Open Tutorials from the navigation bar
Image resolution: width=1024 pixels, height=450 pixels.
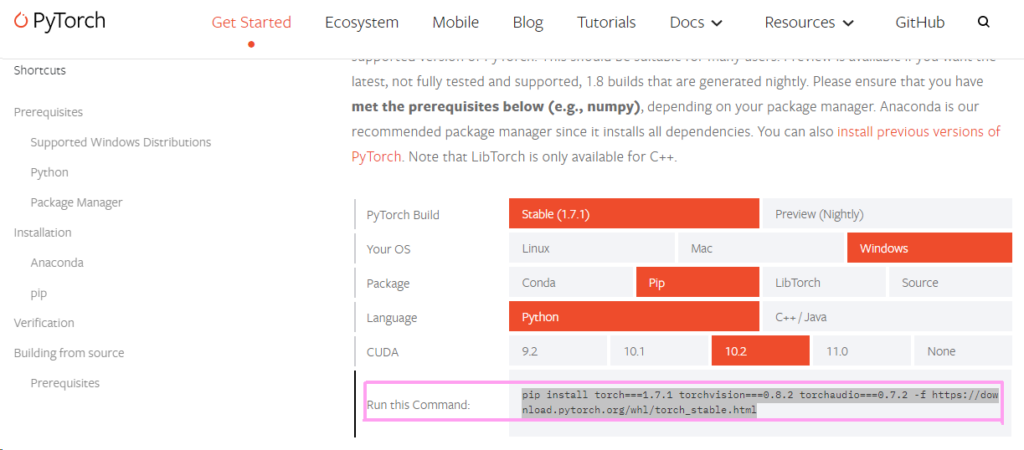(x=606, y=22)
